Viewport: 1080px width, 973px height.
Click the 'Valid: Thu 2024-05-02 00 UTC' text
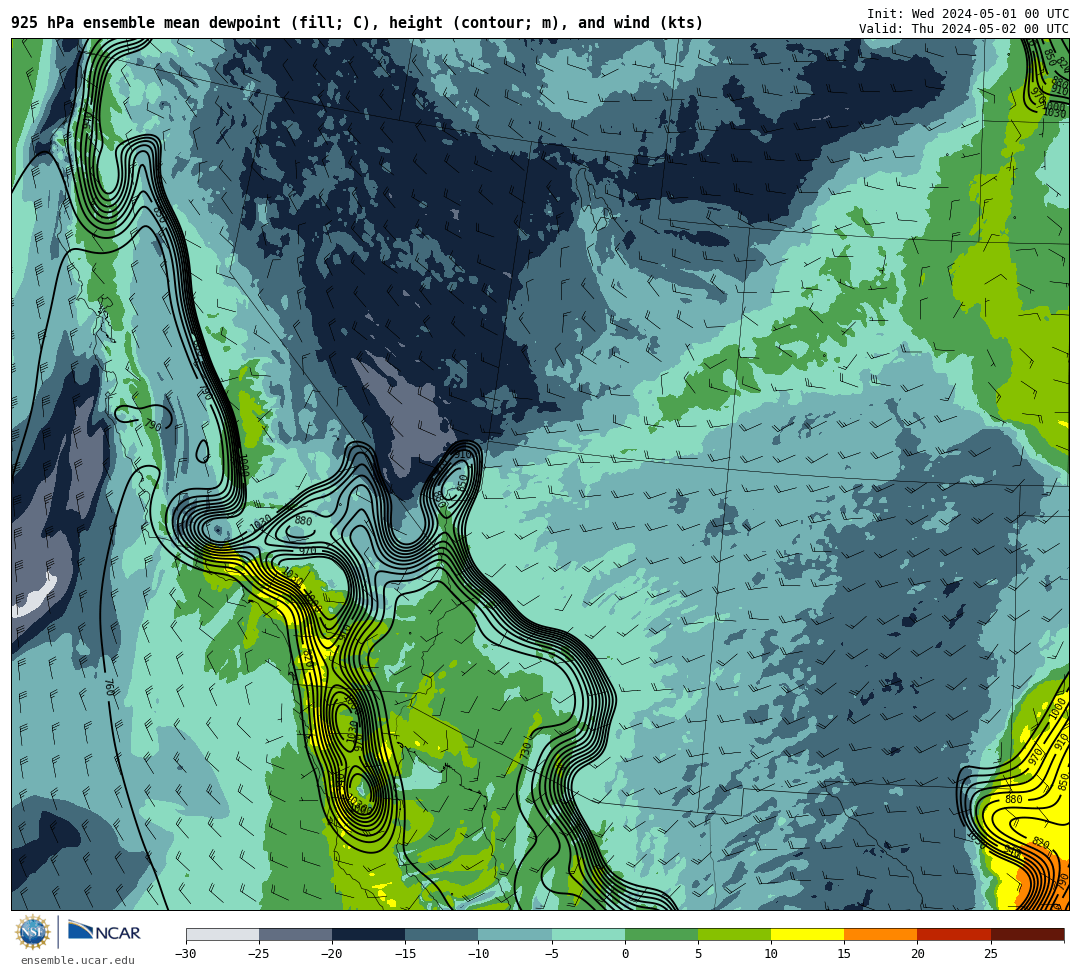964,29
